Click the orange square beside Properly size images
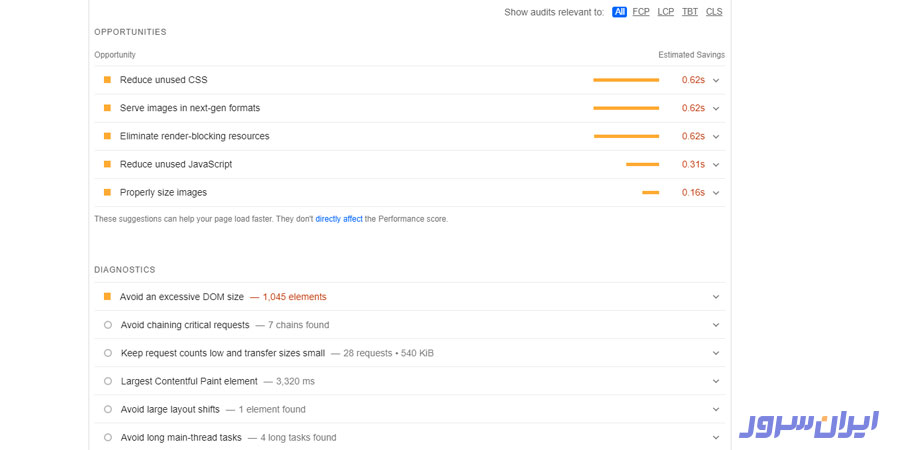The image size is (900, 450). coord(107,192)
